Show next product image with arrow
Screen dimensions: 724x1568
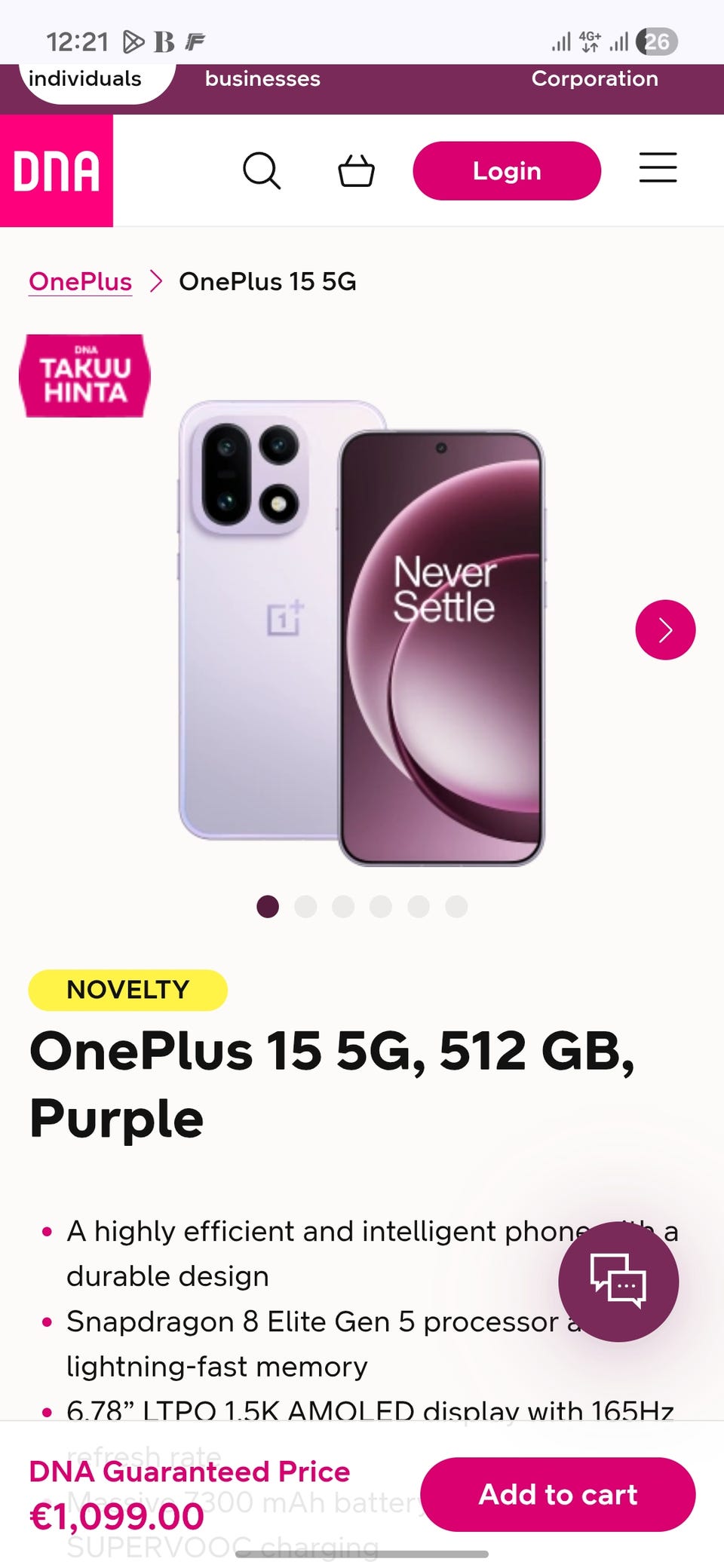click(665, 629)
